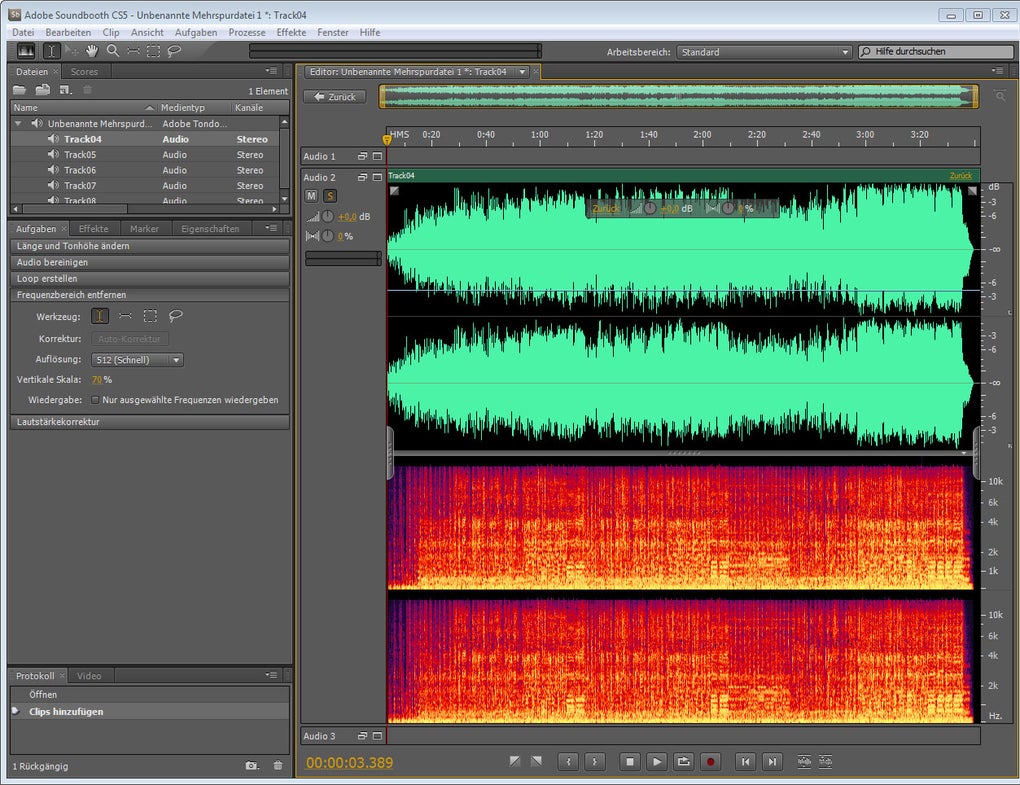
Task: Pick the Lasso tool in the top toolbar
Action: click(174, 51)
